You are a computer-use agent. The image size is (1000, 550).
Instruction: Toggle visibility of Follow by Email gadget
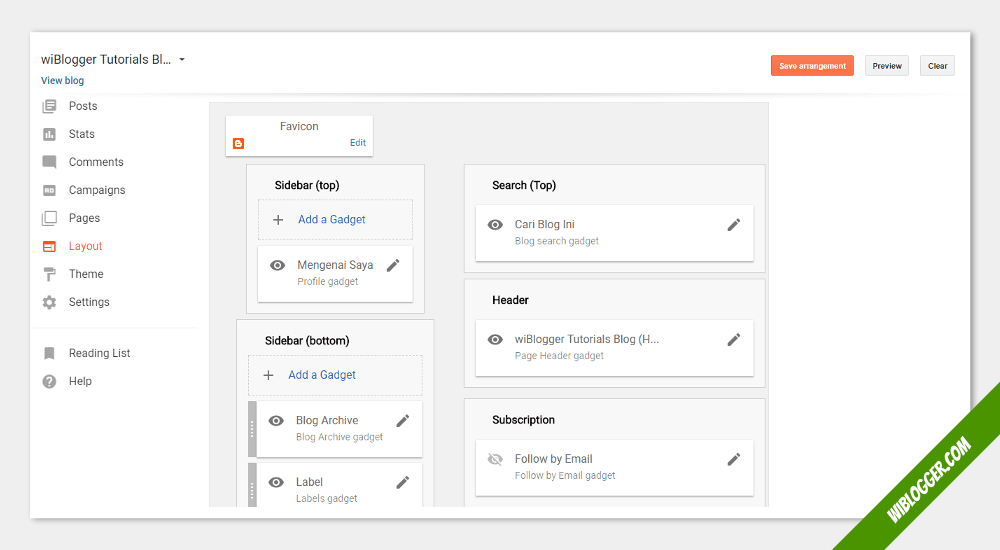(495, 459)
